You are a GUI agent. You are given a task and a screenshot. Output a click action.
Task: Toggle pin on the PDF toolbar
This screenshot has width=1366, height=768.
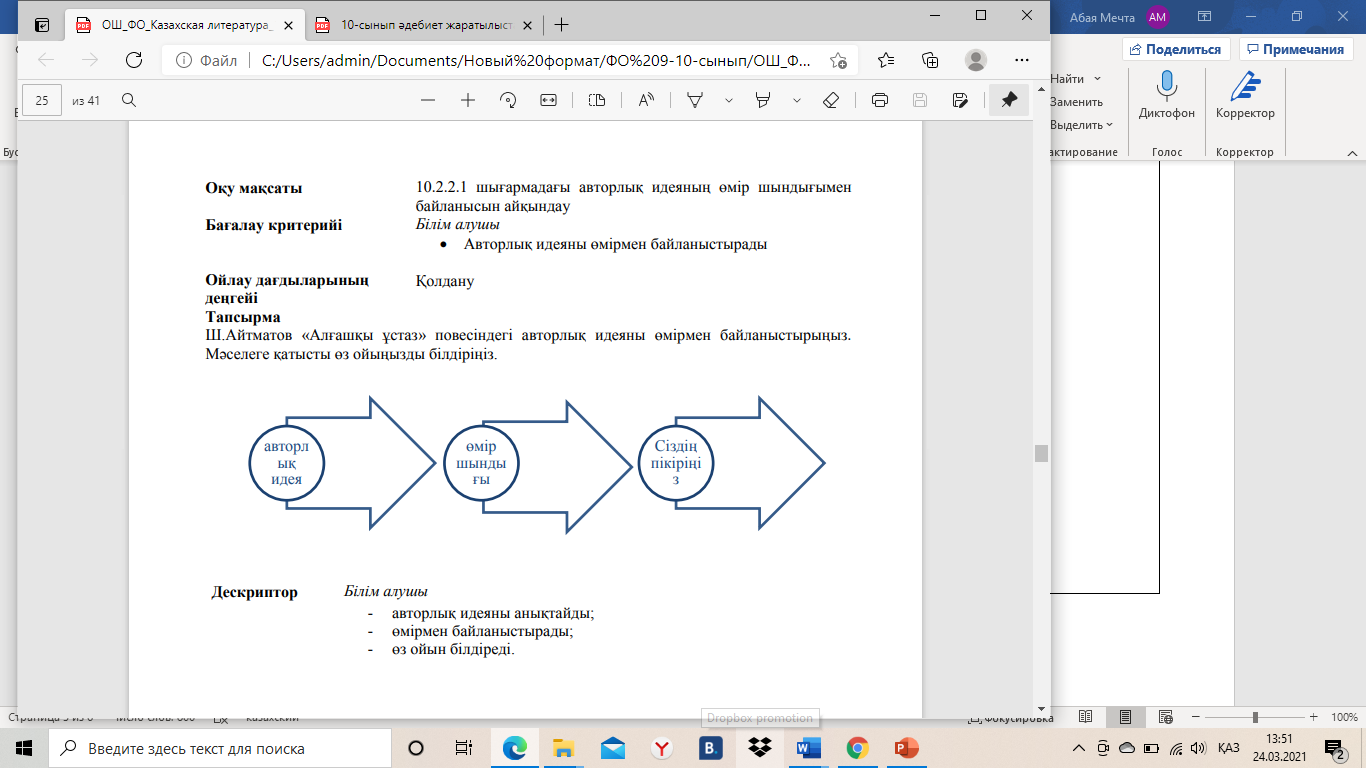(1009, 100)
